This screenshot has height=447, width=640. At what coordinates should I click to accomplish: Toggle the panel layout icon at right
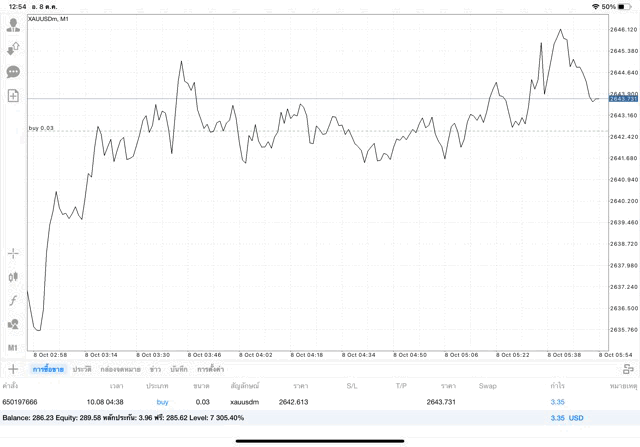[628, 369]
